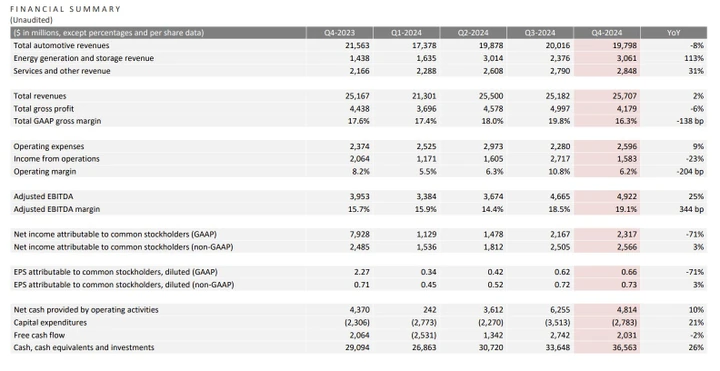Select the Q1-2024 column header

tap(406, 33)
